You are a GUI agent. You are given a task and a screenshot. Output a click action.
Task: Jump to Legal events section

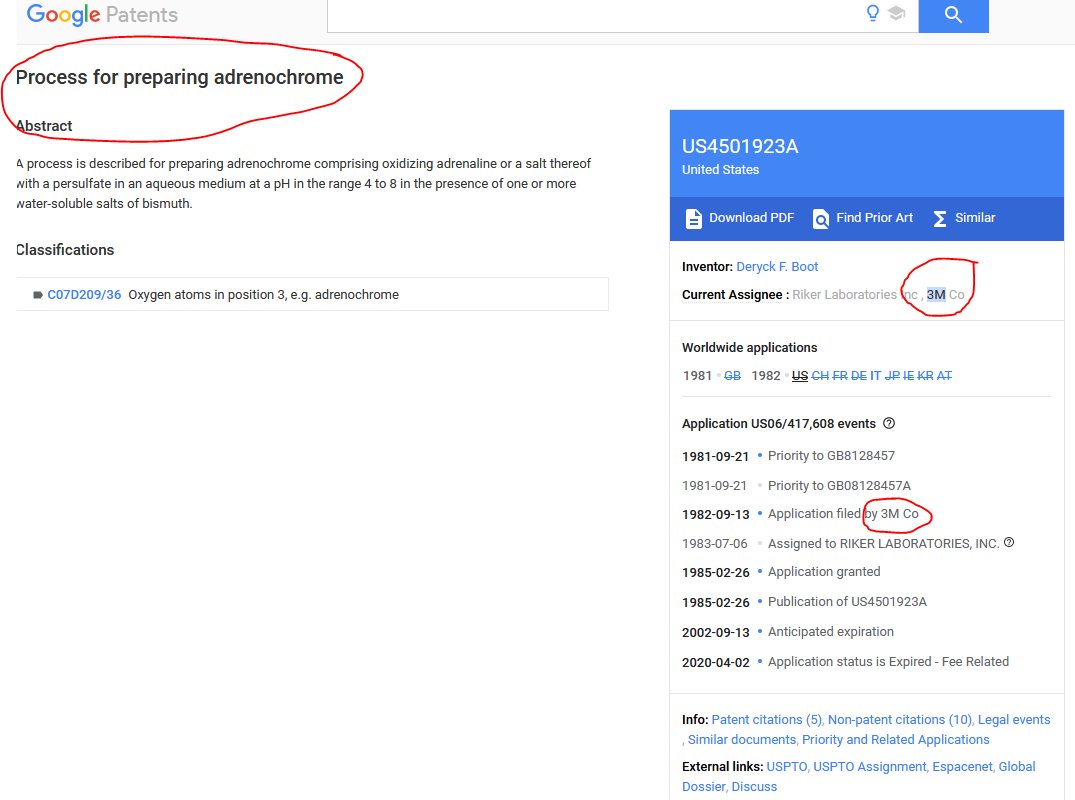tap(1014, 720)
